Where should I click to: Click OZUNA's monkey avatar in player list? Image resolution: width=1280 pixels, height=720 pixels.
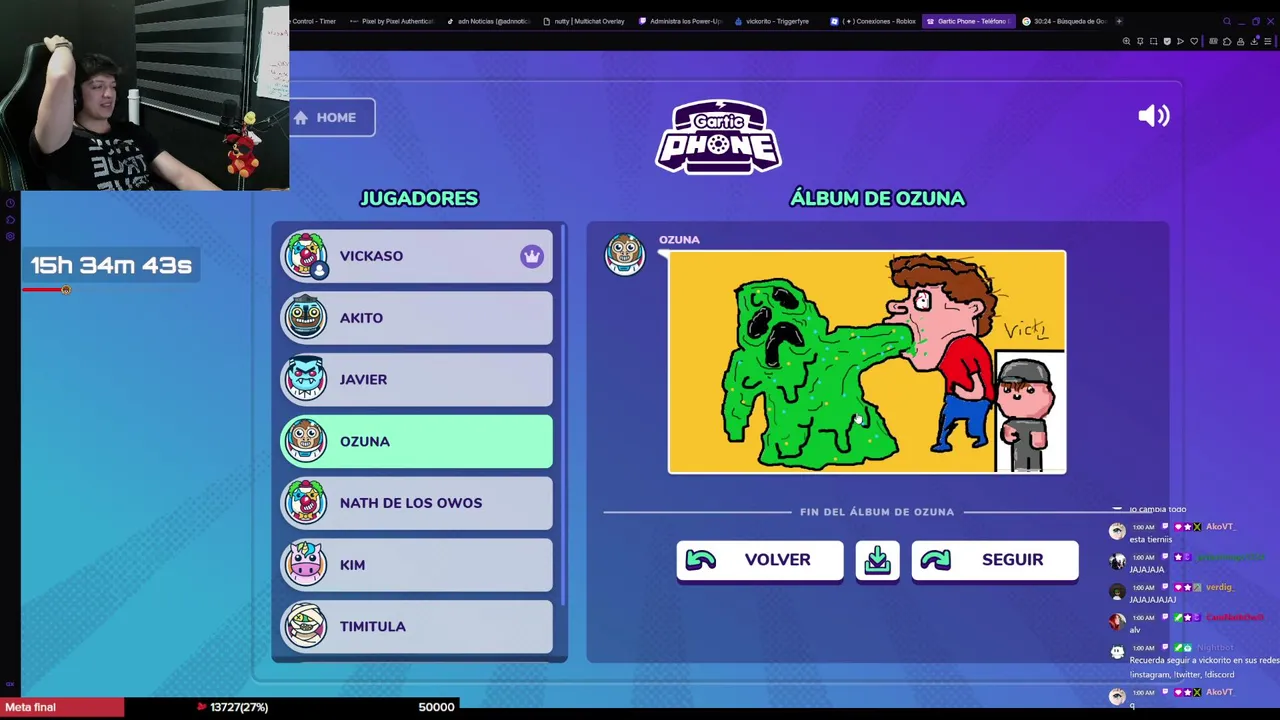click(x=305, y=441)
